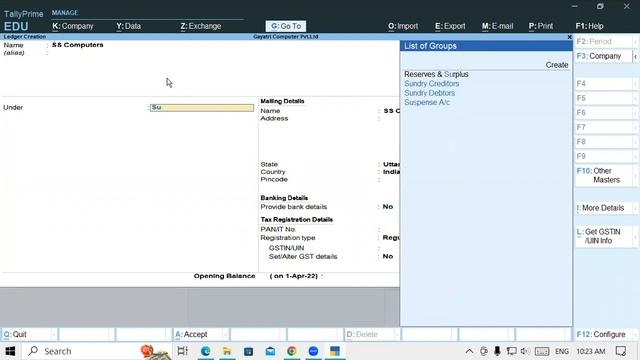Open the blue round app in taskbar
Image resolution: width=640 pixels, height=360 pixels.
click(x=313, y=351)
